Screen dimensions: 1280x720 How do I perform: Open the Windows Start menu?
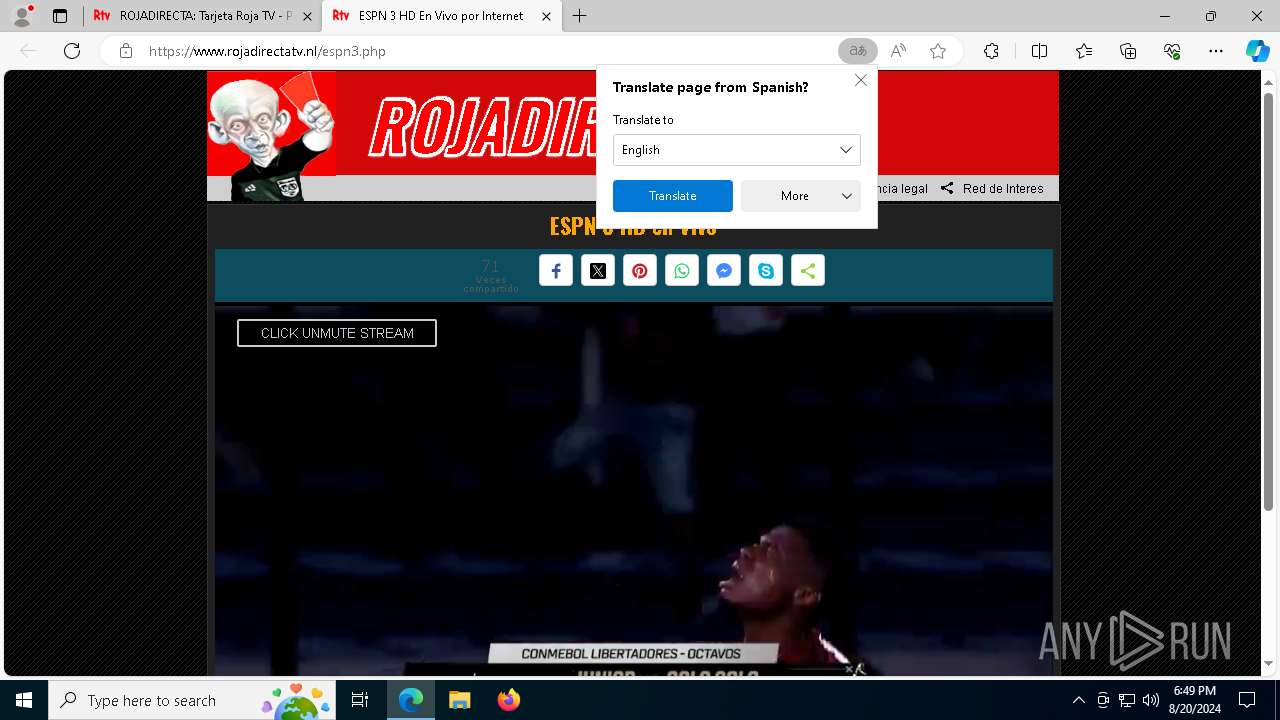pyautogui.click(x=24, y=700)
